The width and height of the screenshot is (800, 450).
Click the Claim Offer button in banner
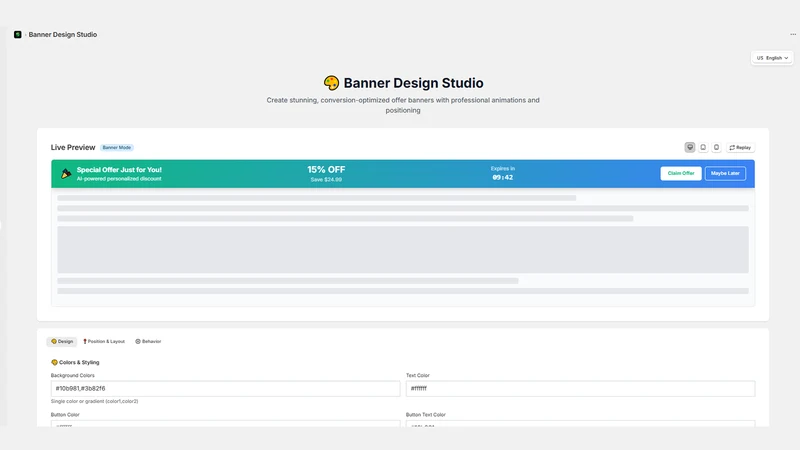[x=681, y=173]
